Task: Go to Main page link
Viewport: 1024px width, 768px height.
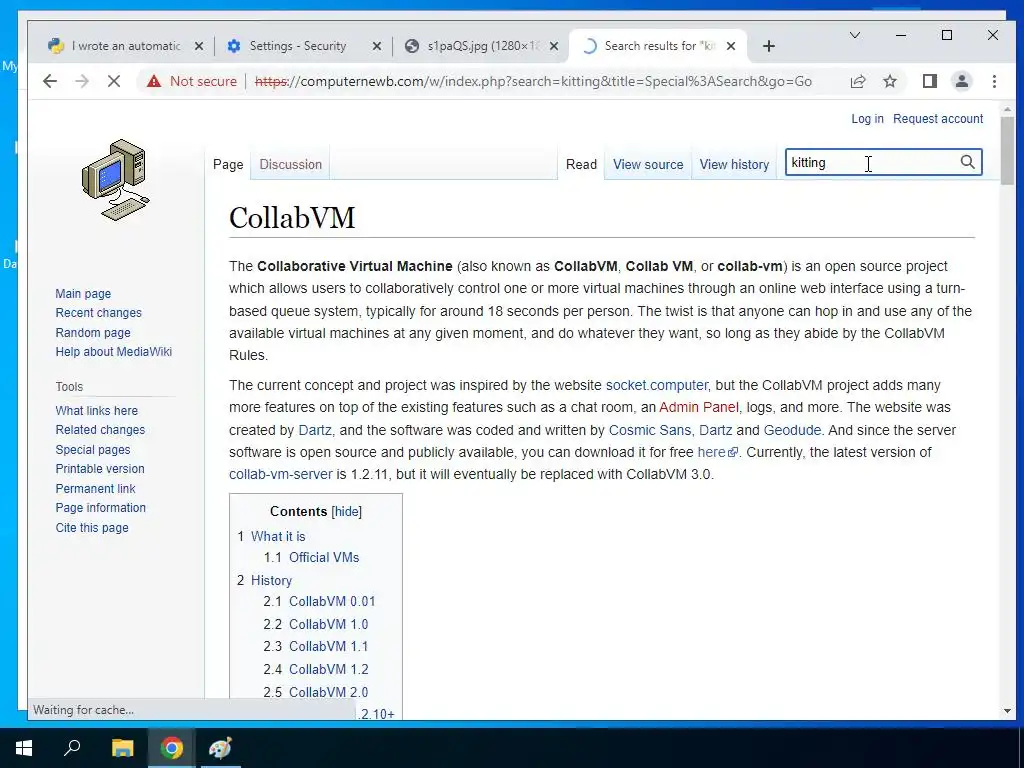Action: 83,294
